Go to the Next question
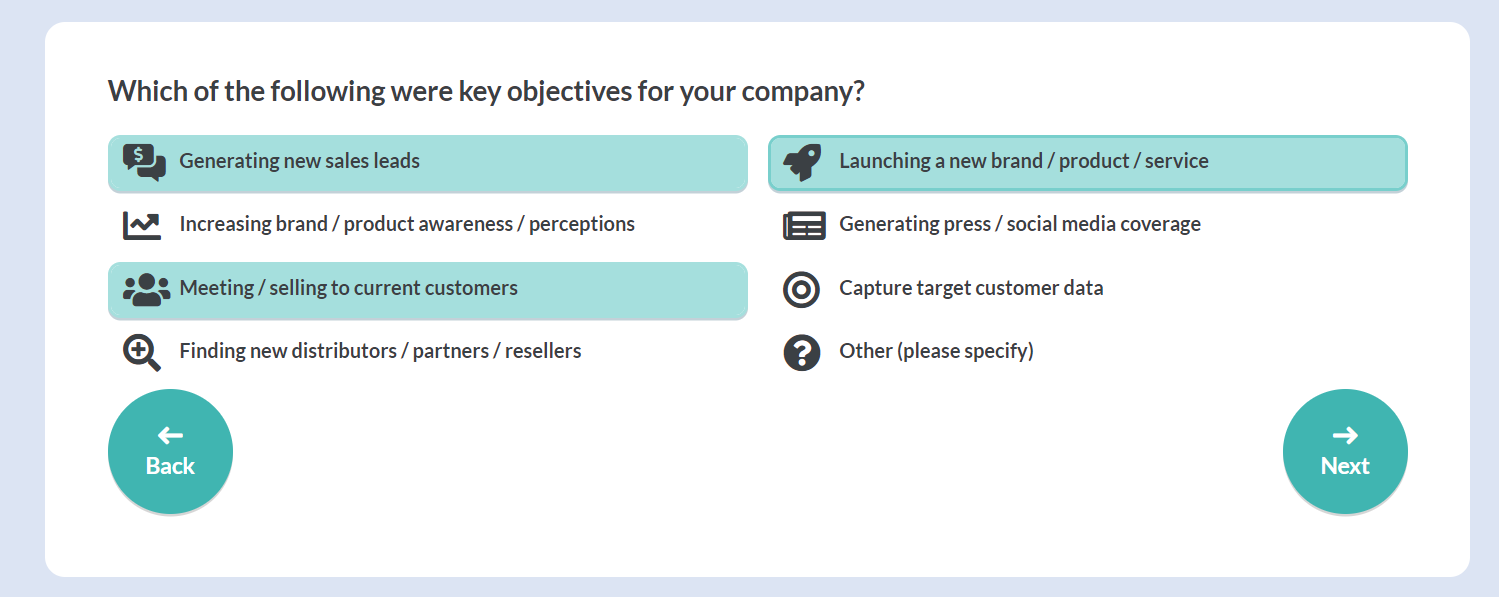Viewport: 1499px width, 597px height. click(x=1345, y=452)
